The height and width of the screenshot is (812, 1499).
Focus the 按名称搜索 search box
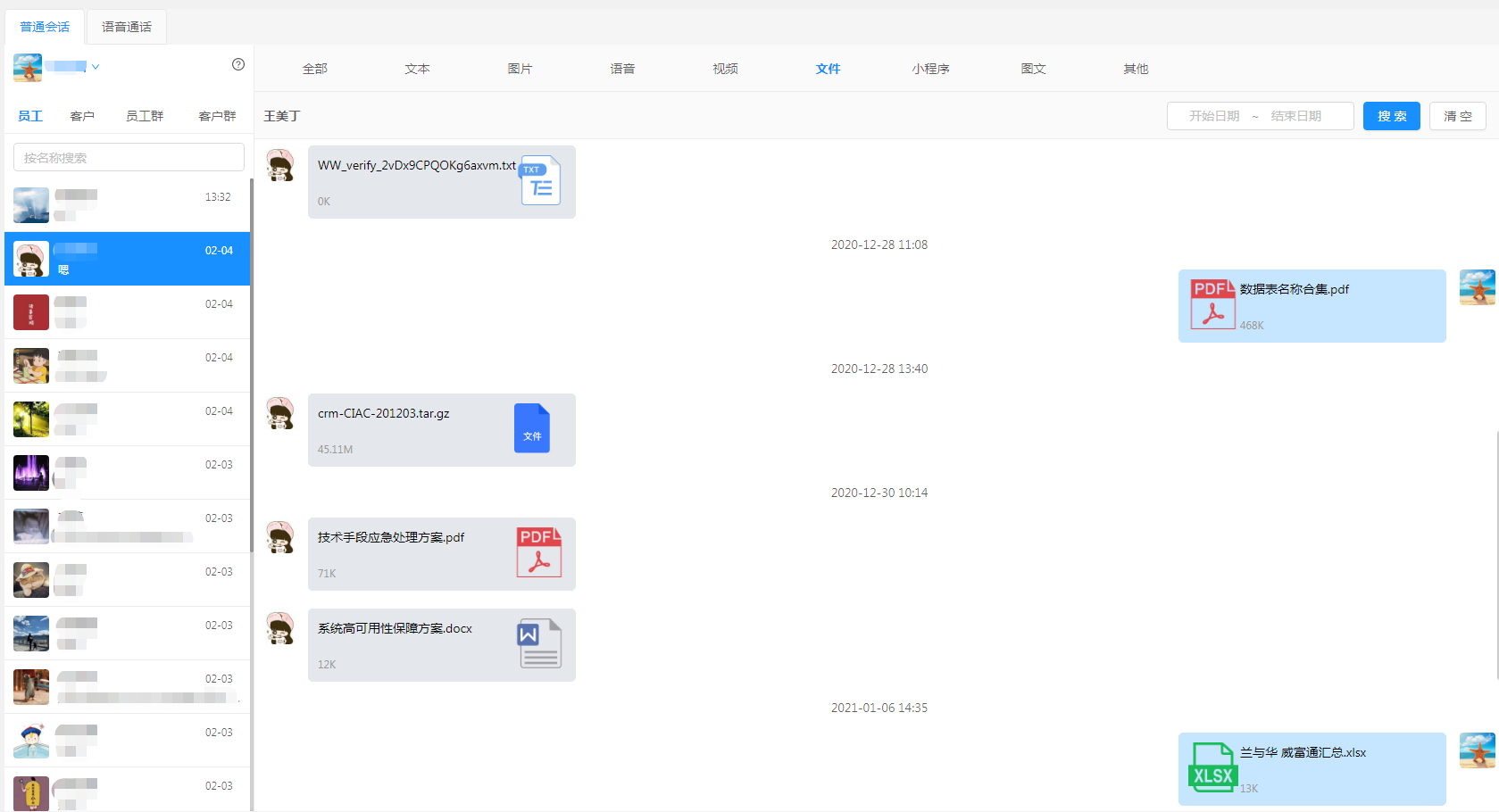point(129,158)
